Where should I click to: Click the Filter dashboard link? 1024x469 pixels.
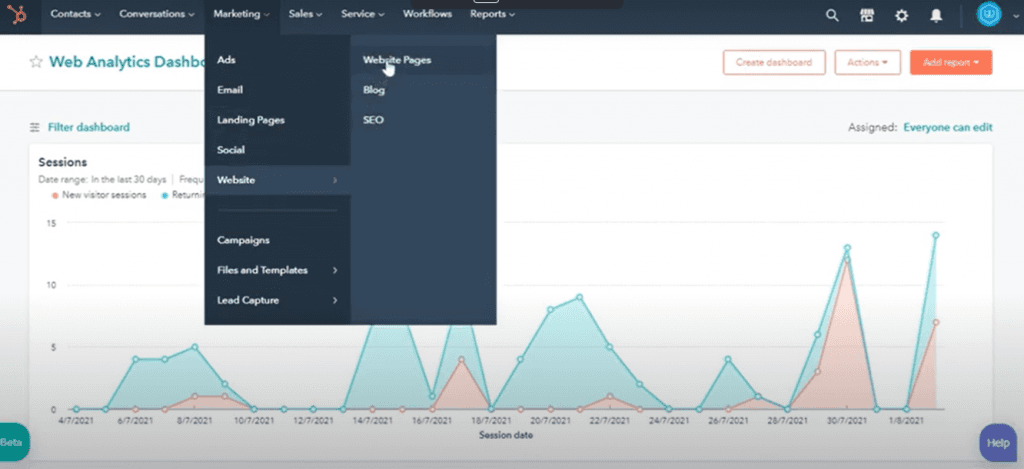(89, 127)
